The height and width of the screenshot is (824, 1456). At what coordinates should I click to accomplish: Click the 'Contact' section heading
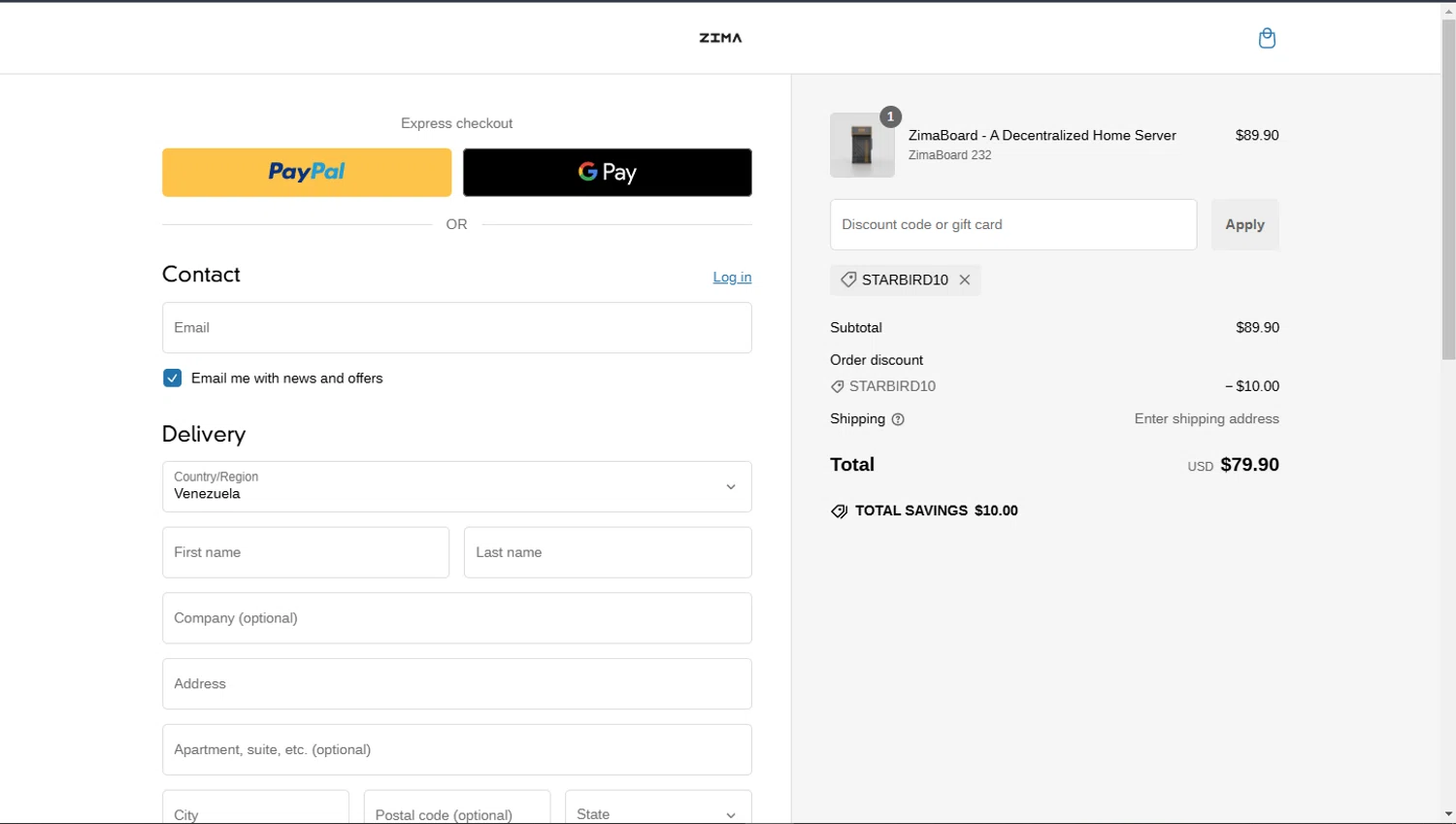(x=201, y=275)
